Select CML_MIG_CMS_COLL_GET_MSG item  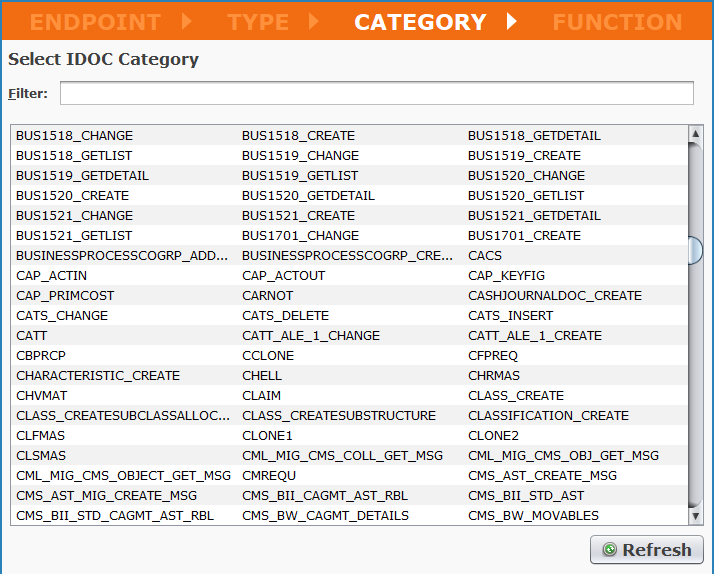point(342,455)
